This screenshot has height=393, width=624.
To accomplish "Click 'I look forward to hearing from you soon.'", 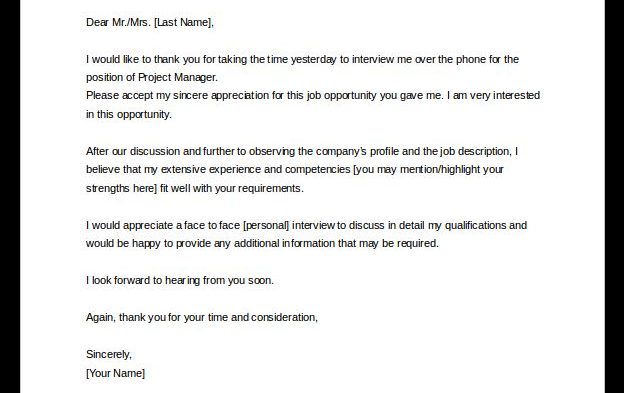I will (180, 280).
